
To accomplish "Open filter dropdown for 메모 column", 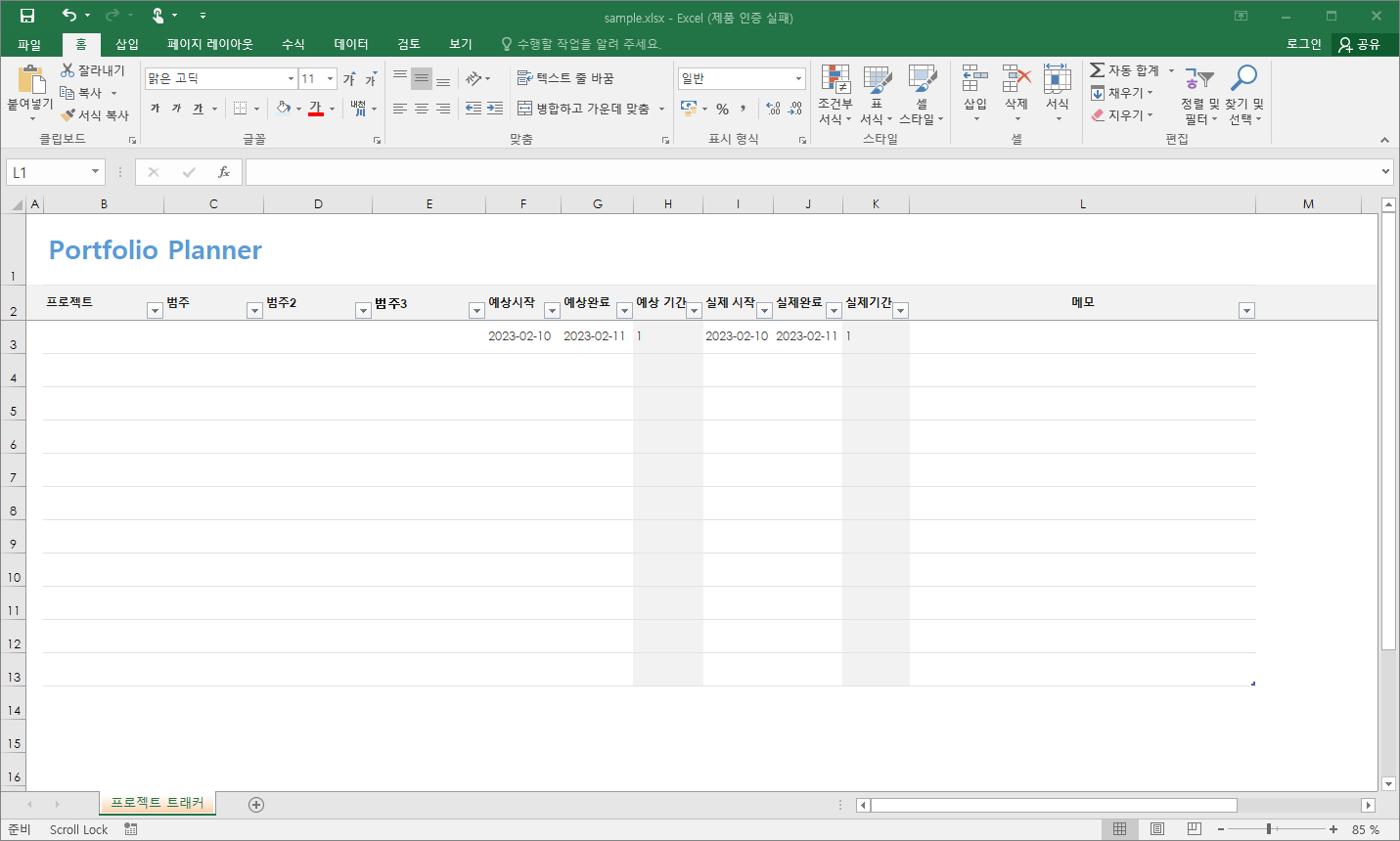I will [x=1246, y=311].
